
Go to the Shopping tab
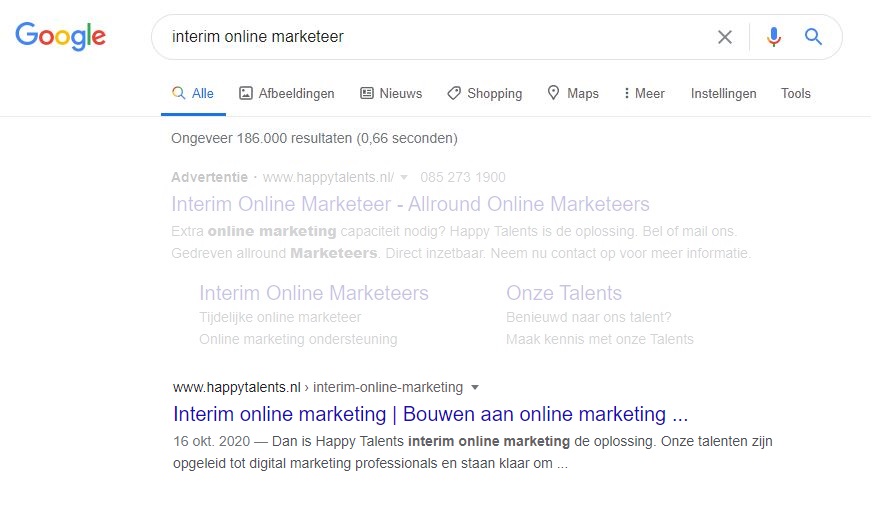485,93
